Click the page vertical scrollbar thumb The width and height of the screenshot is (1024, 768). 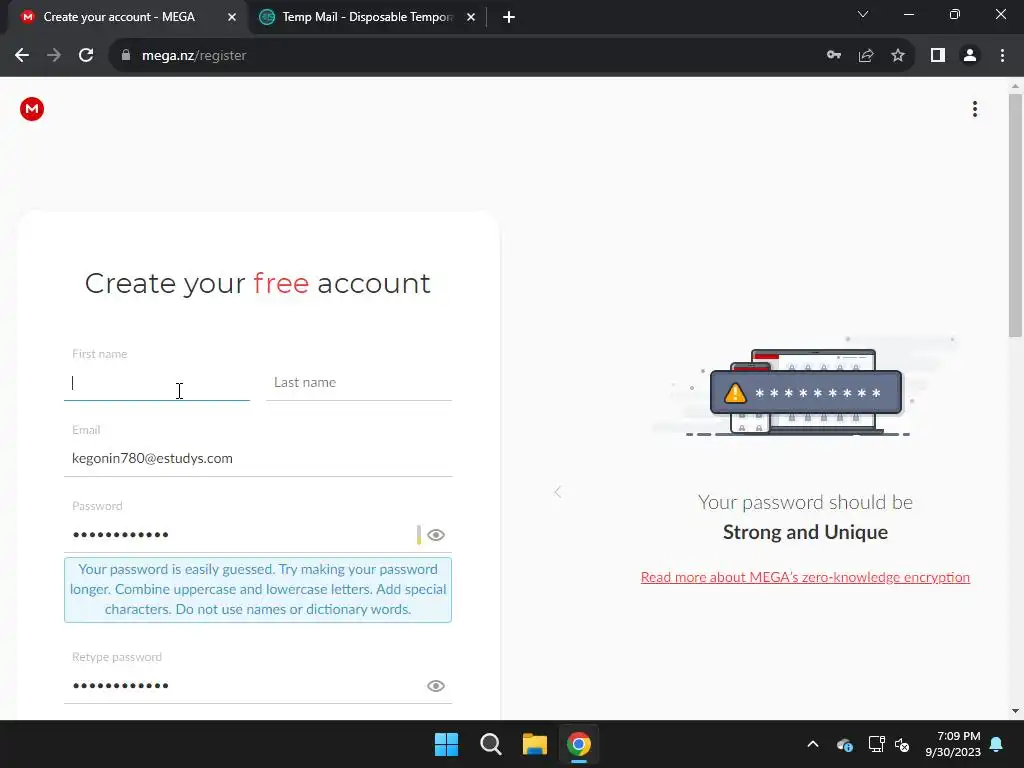coord(1015,216)
